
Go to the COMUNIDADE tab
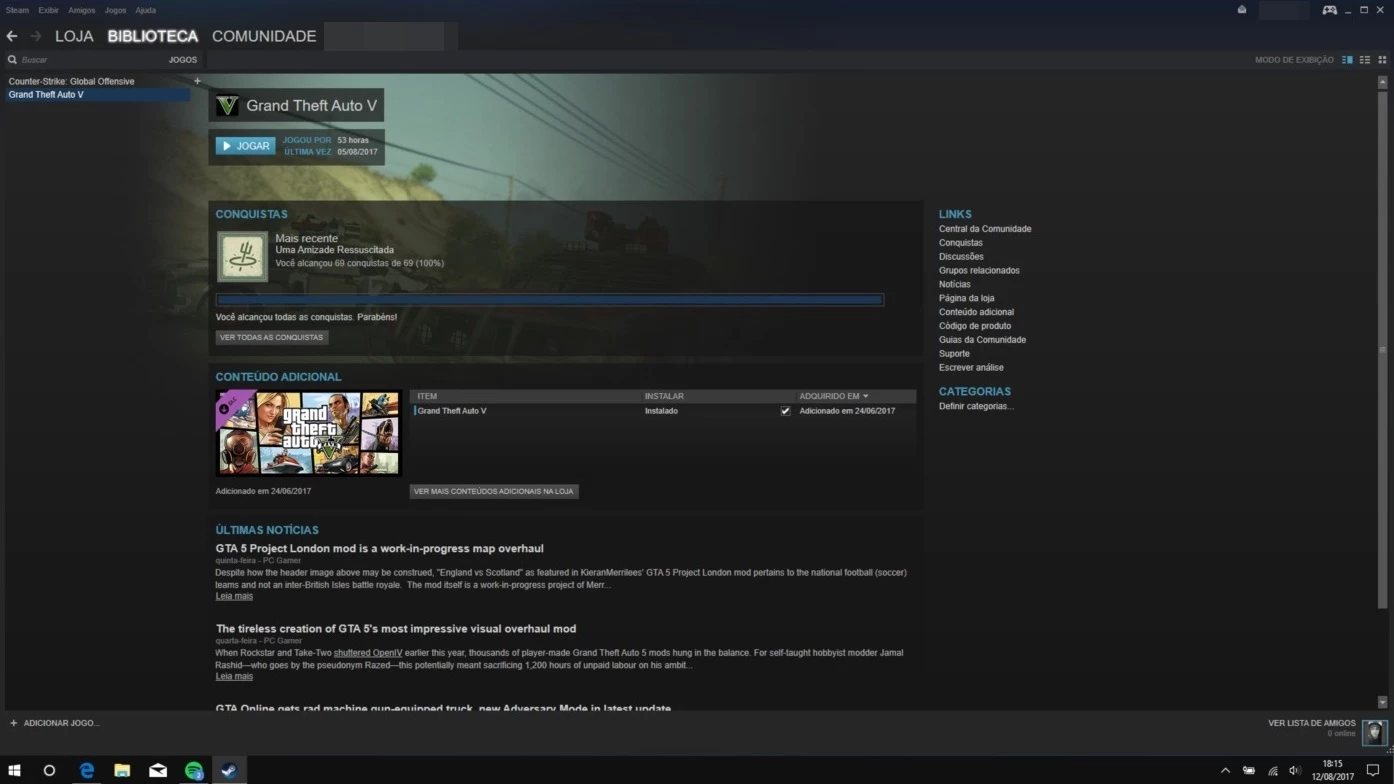pyautogui.click(x=264, y=36)
